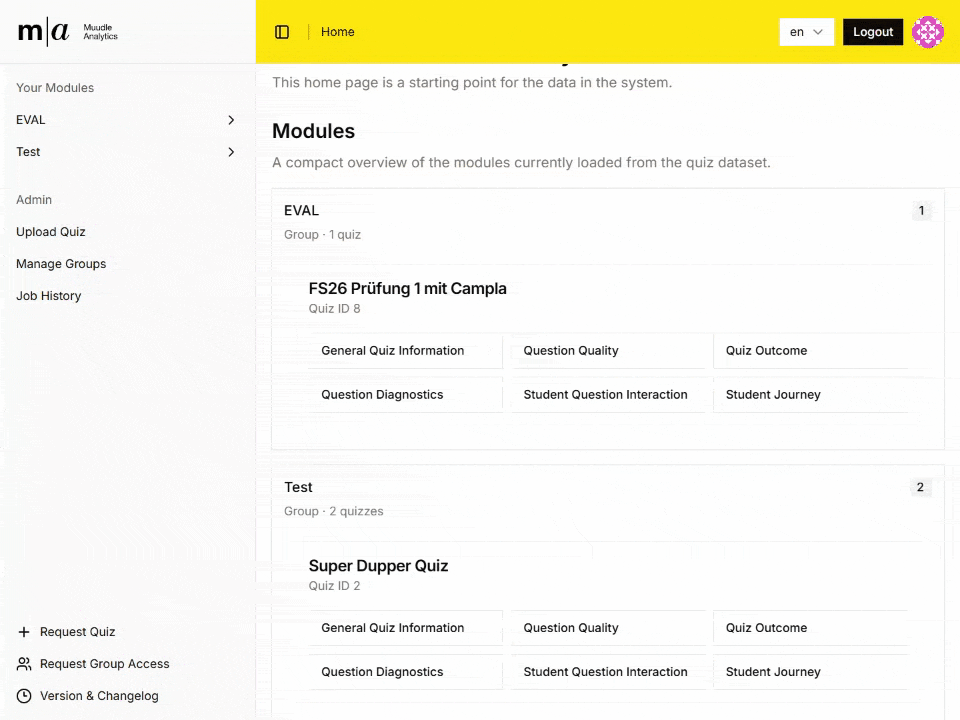Select Test in Your Modules sidebar
The image size is (960, 720).
[x=28, y=152]
